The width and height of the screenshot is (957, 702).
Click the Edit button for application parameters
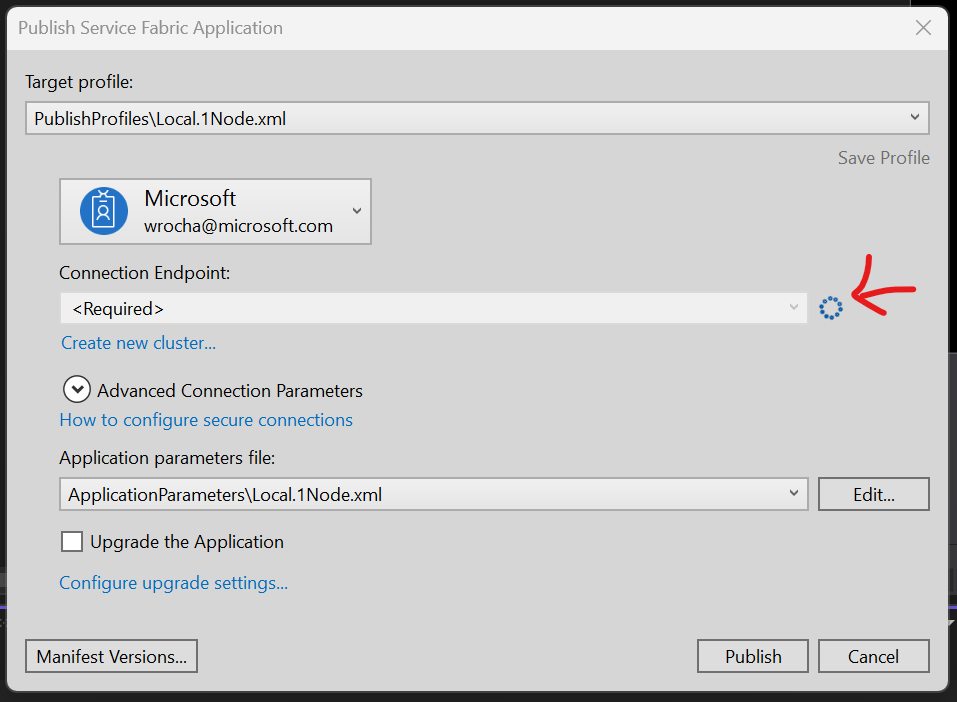[873, 494]
